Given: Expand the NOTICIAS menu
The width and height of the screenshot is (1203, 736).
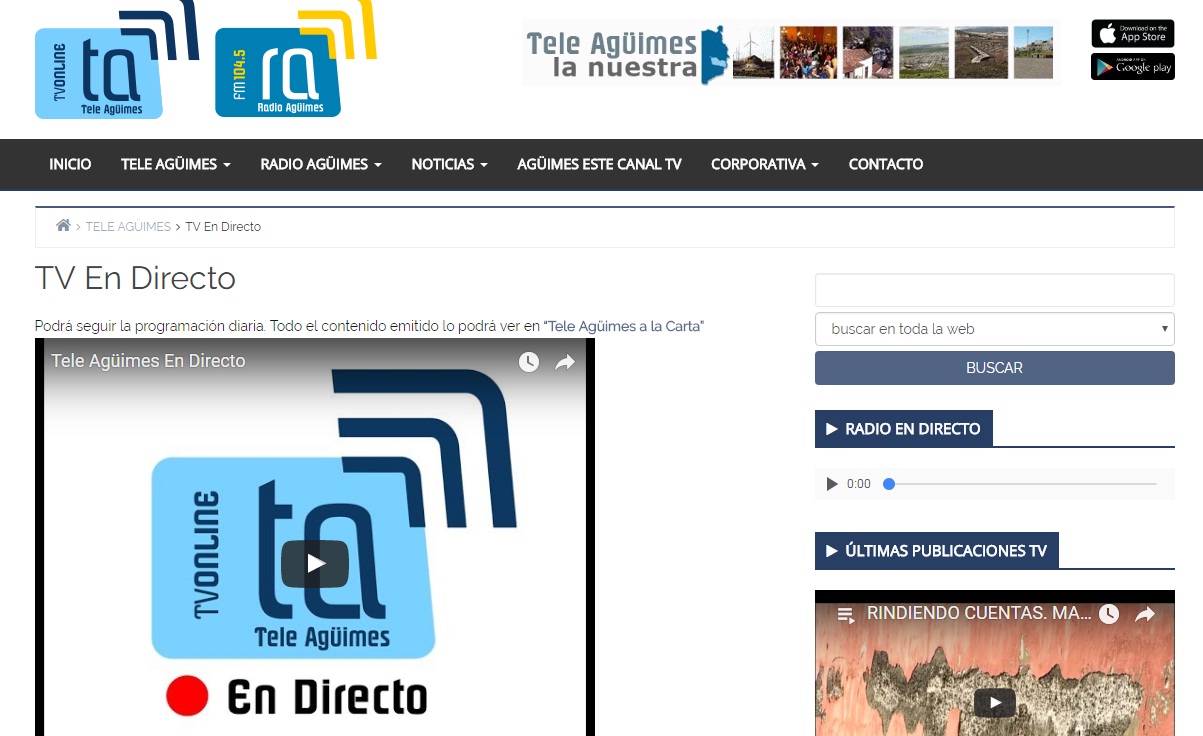Looking at the screenshot, I should click(450, 164).
